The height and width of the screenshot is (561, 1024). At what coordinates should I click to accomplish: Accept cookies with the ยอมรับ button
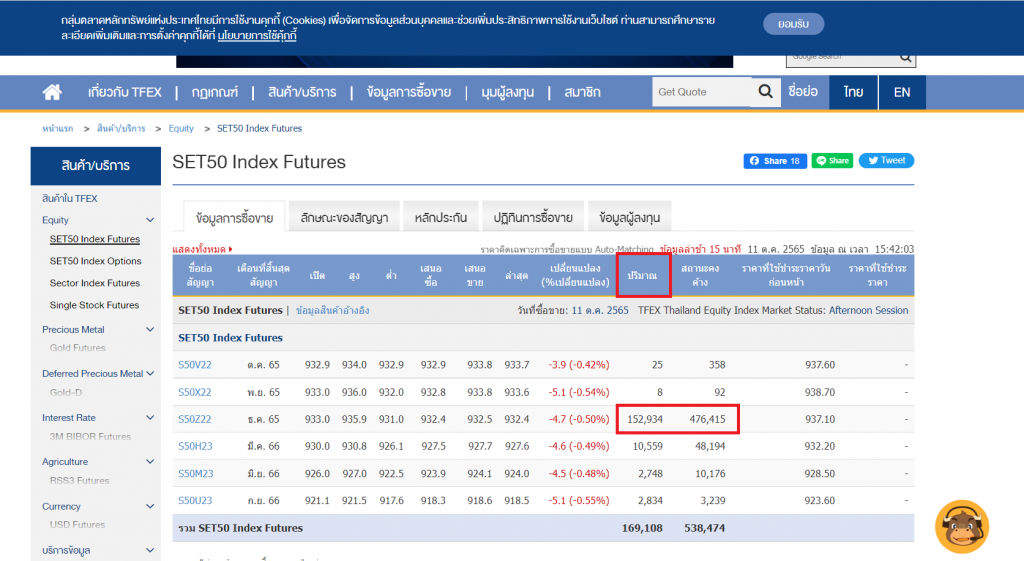[793, 24]
